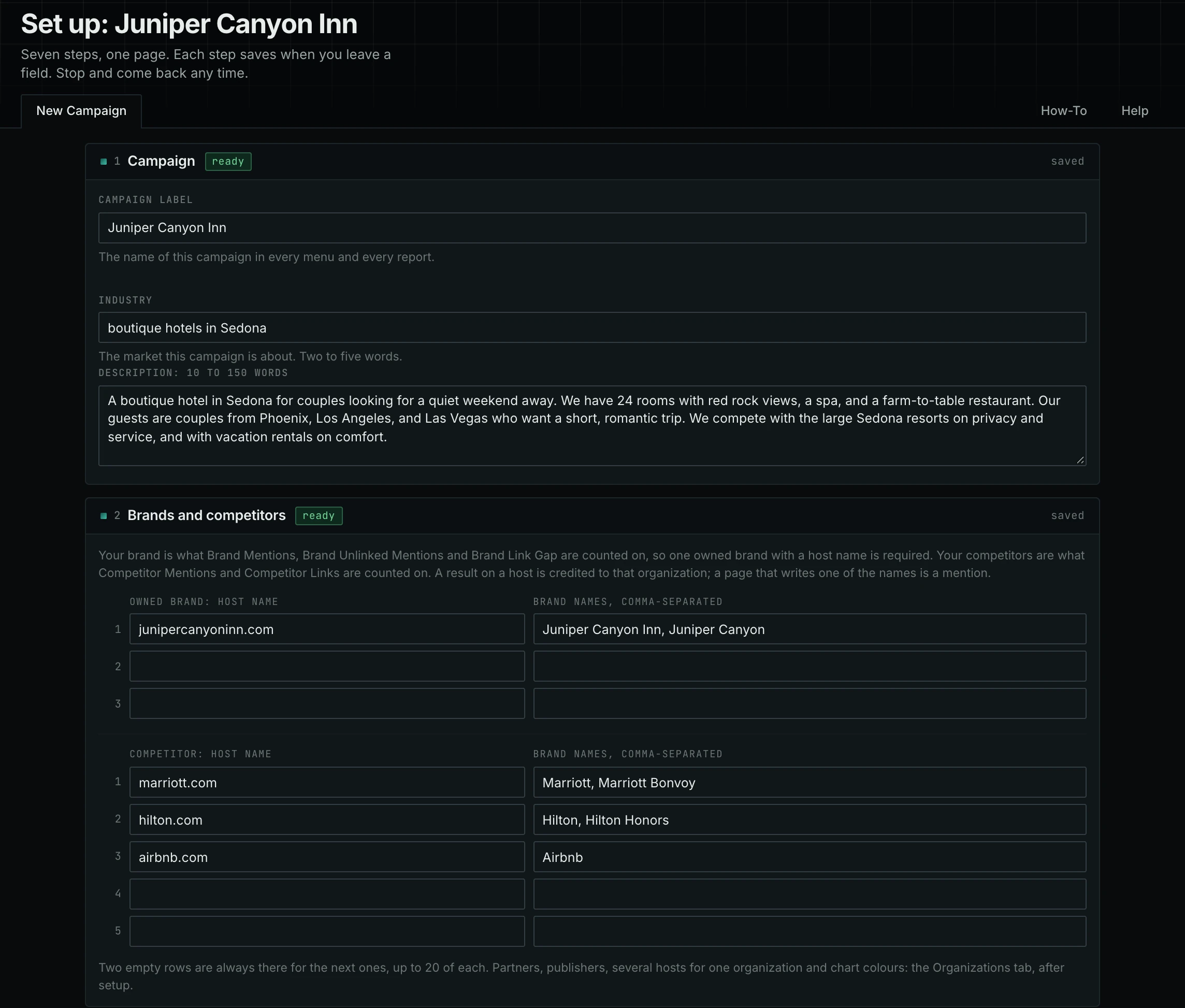The image size is (1185, 1008).
Task: Click the empty owned brand host row 2
Action: tap(327, 666)
